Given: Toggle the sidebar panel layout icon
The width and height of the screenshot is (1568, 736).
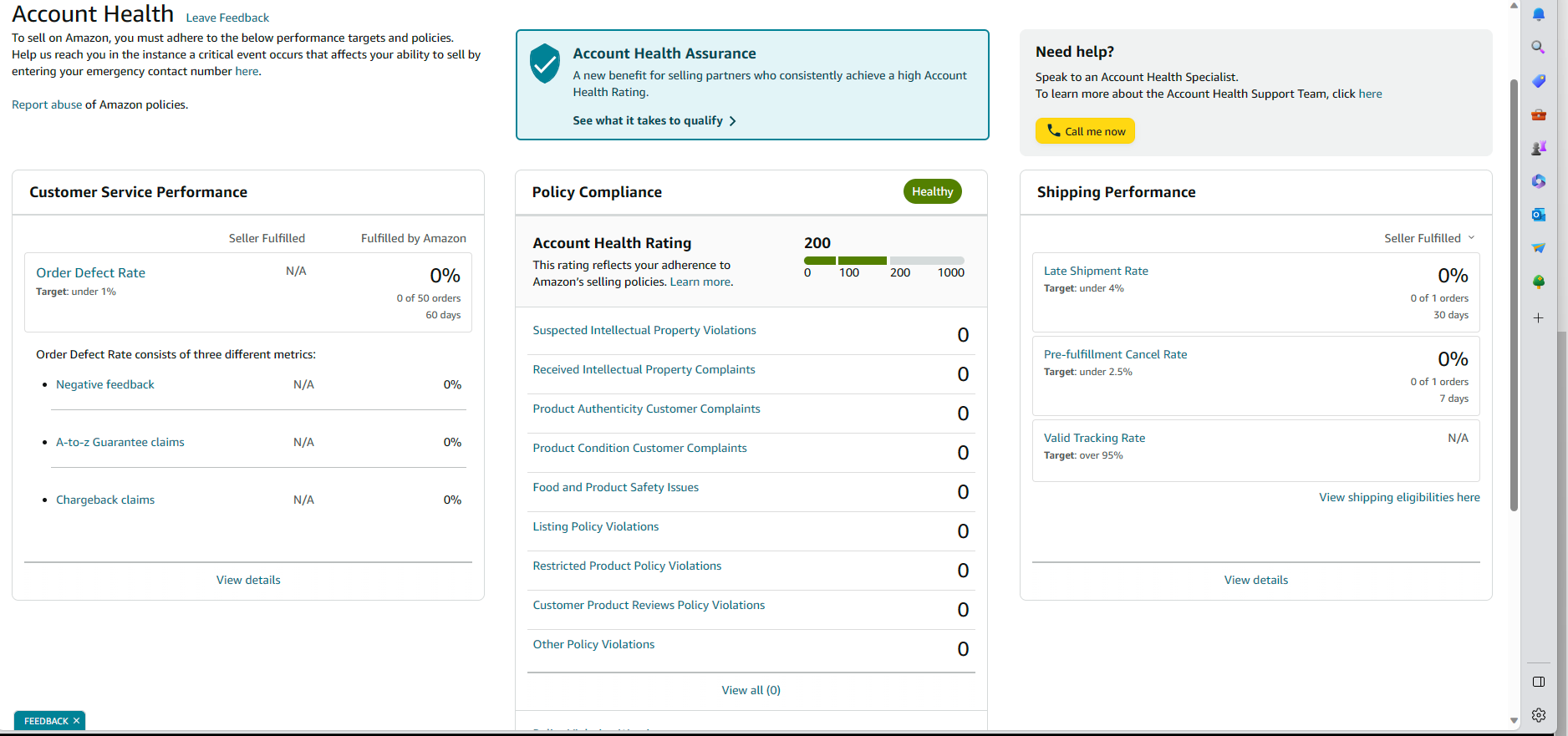Looking at the screenshot, I should click(x=1538, y=682).
